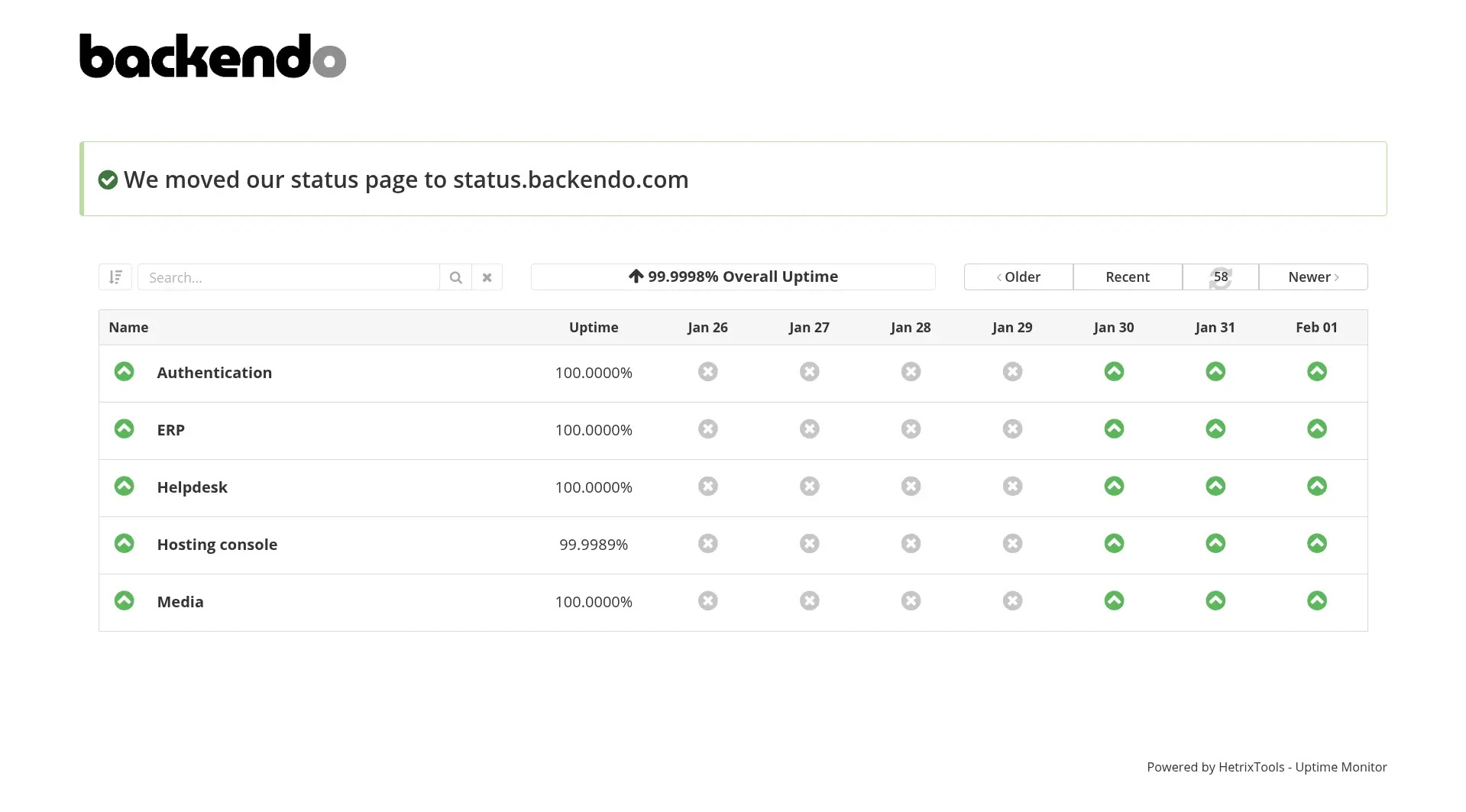
Task: Open the Hosting console monitor
Action: (x=217, y=545)
